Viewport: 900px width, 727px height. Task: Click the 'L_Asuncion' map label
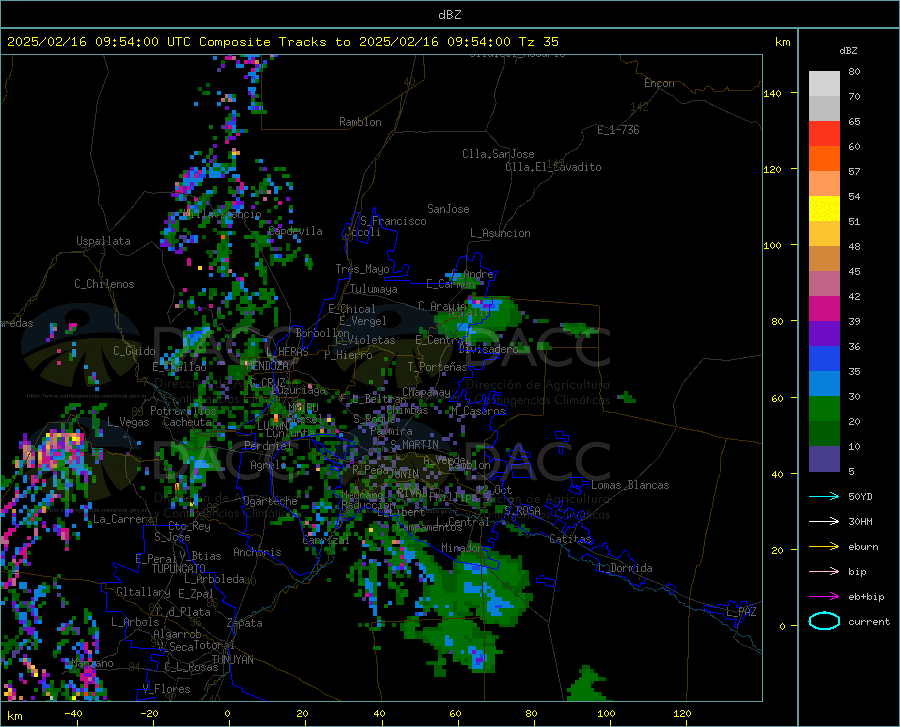point(500,233)
